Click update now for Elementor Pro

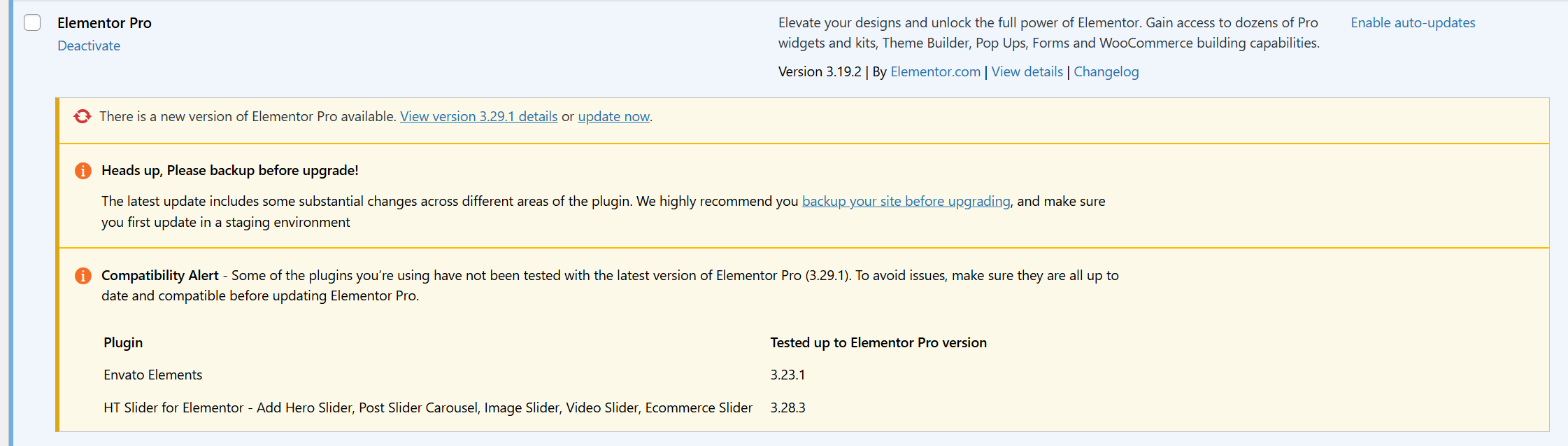tap(613, 116)
